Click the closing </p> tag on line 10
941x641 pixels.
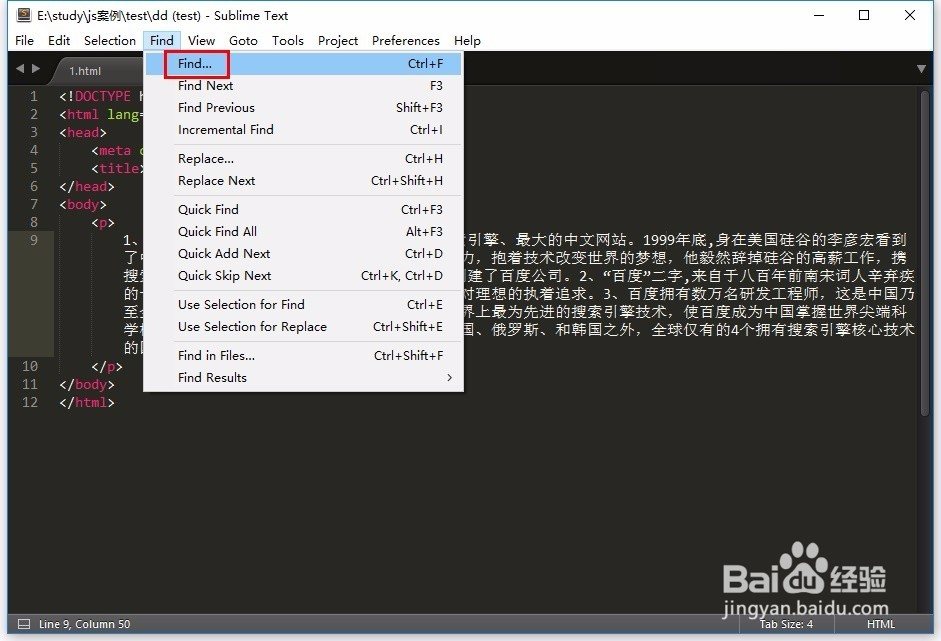107,366
